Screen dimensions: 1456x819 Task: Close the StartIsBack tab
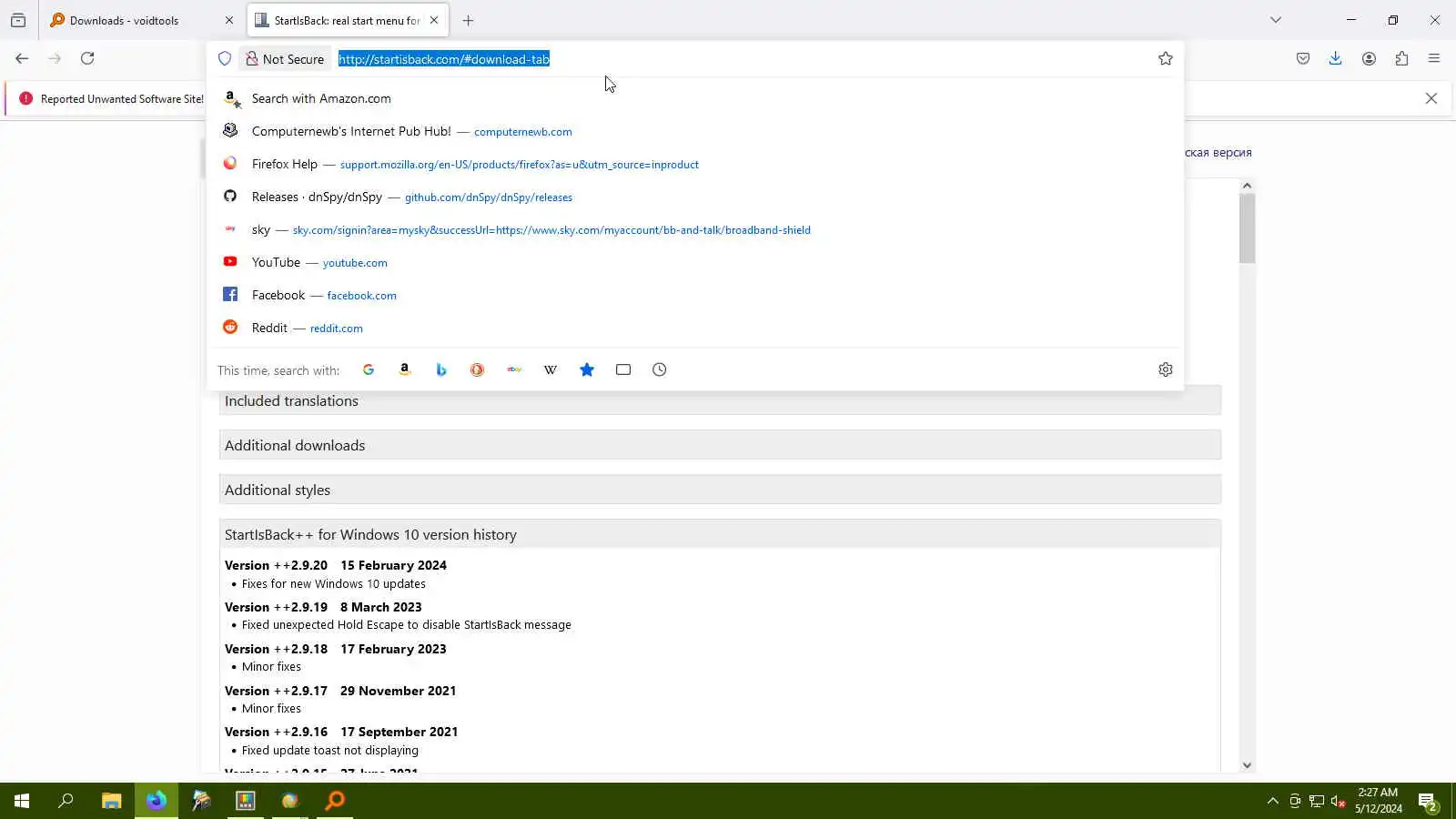tap(434, 20)
